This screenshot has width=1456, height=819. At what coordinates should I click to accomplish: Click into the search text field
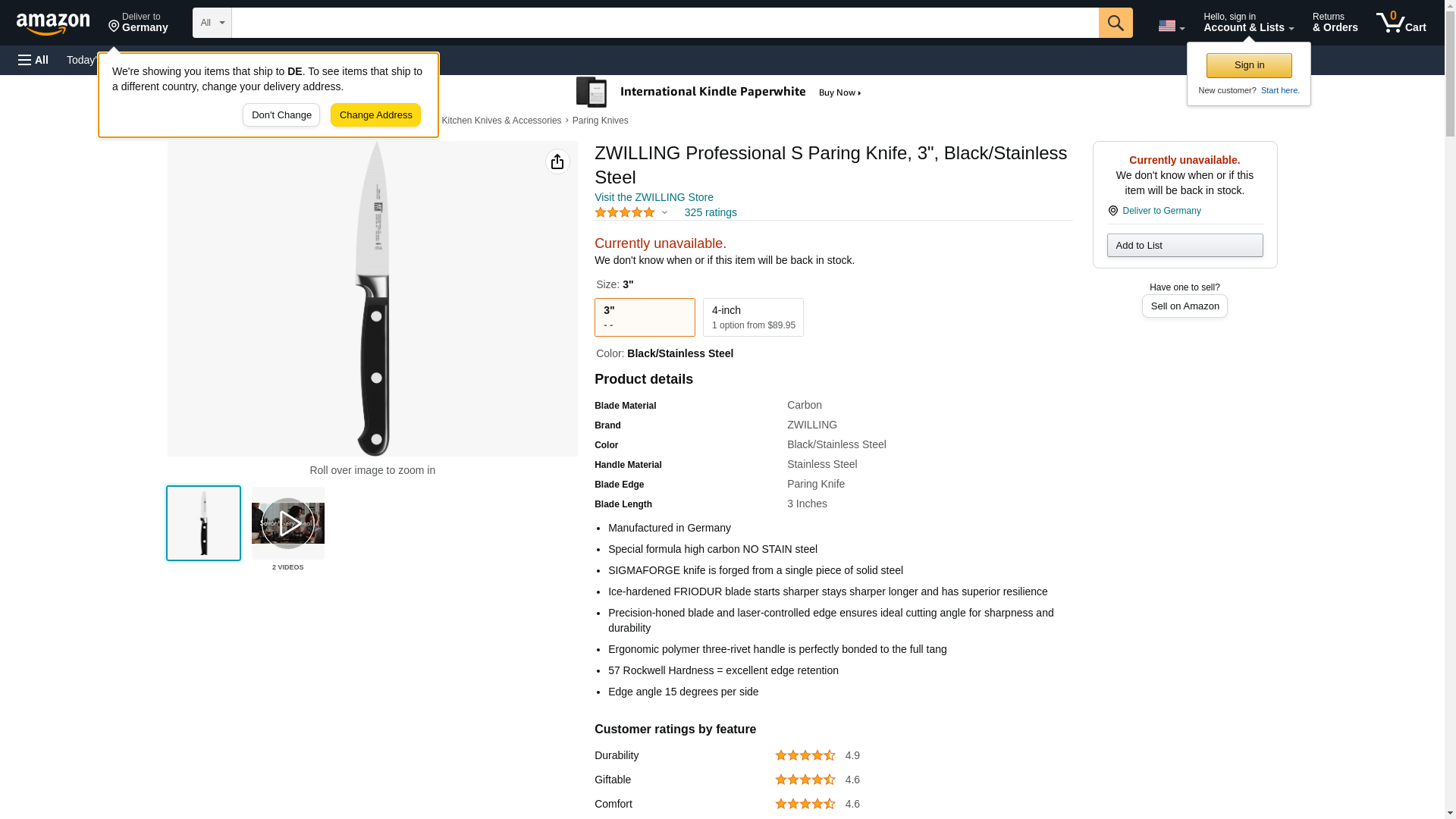pos(664,23)
